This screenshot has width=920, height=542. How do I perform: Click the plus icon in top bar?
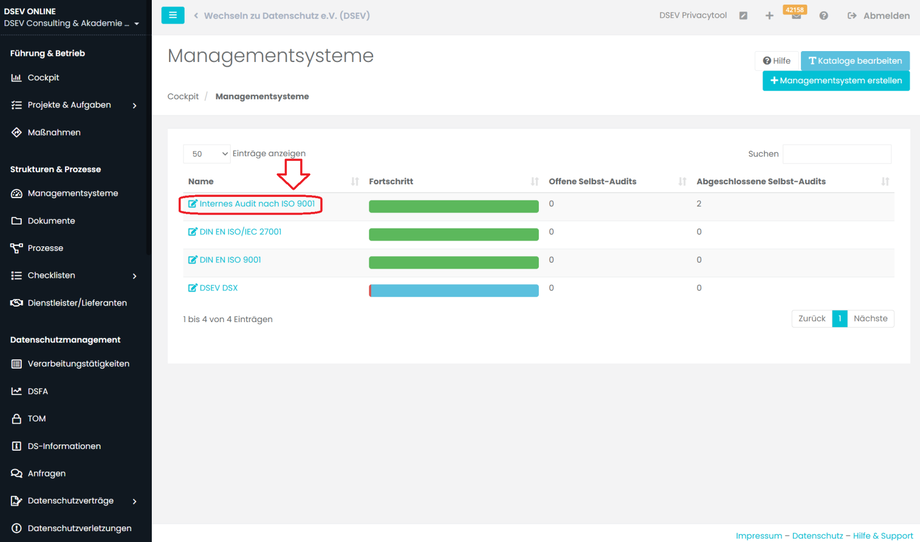[x=769, y=16]
